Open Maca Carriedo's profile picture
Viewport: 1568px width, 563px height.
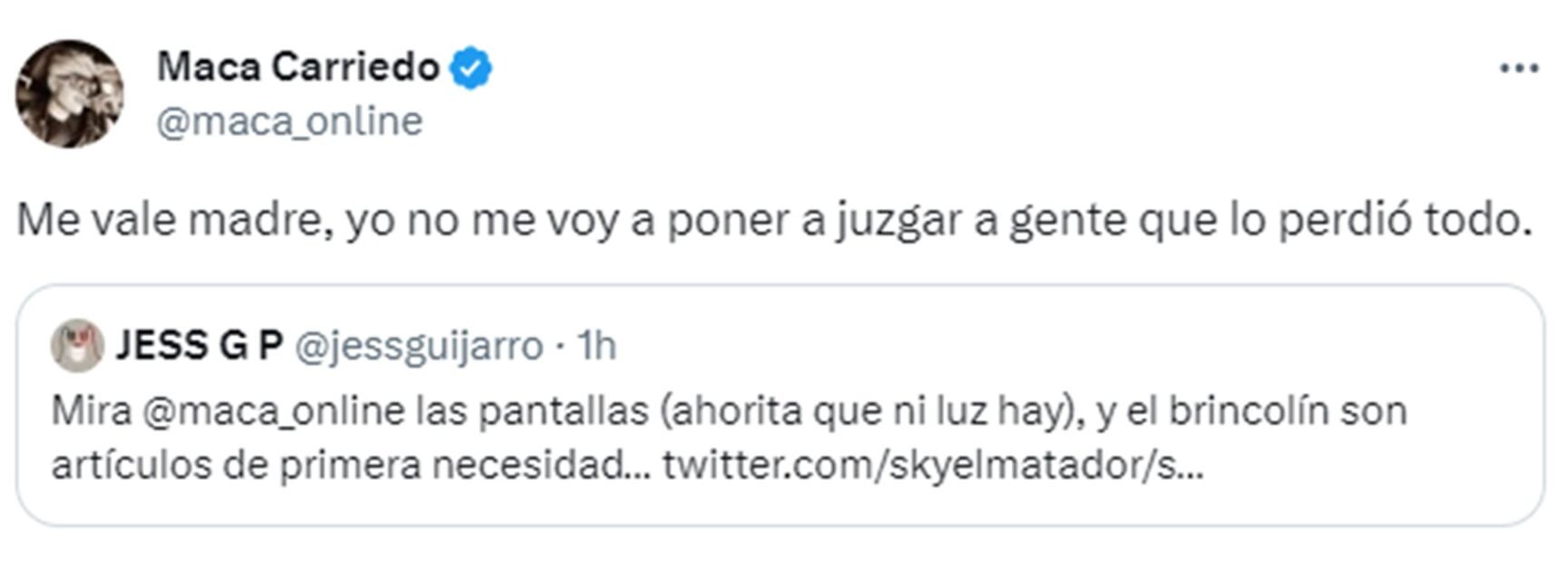point(69,93)
